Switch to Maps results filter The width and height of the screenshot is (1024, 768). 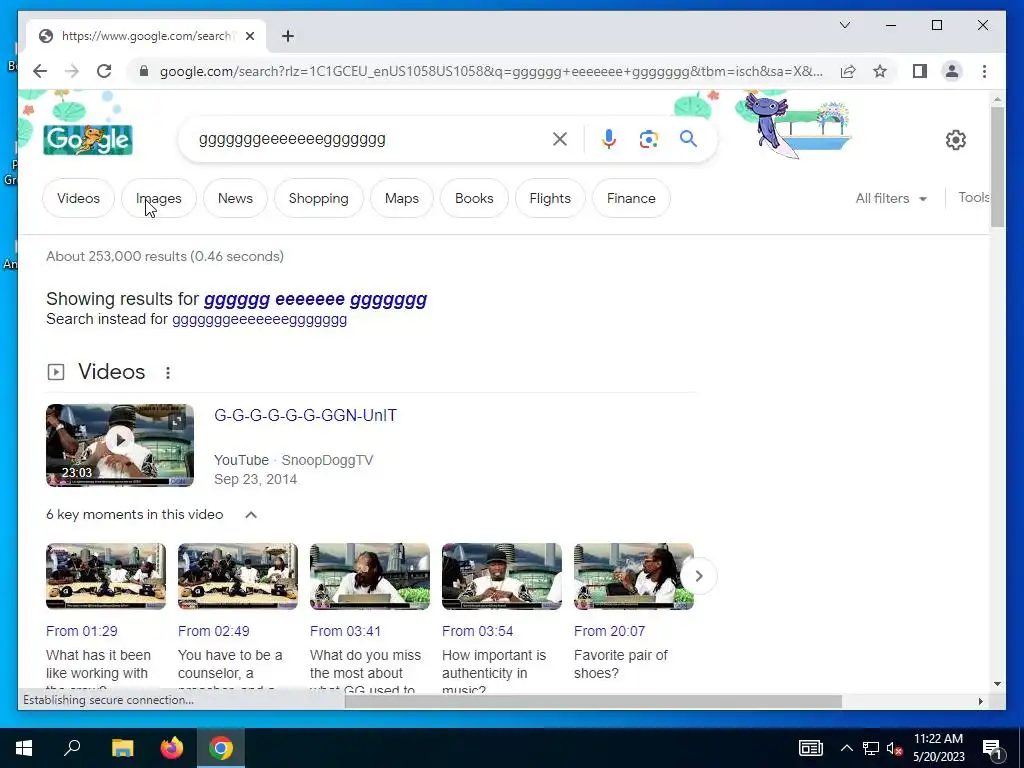(x=402, y=198)
